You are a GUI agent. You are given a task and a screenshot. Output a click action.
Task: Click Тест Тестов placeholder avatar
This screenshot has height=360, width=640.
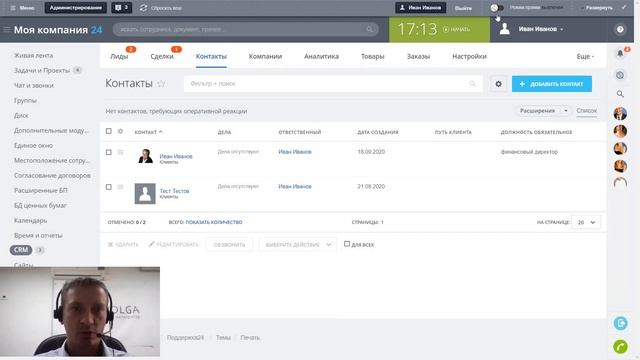[x=145, y=193]
